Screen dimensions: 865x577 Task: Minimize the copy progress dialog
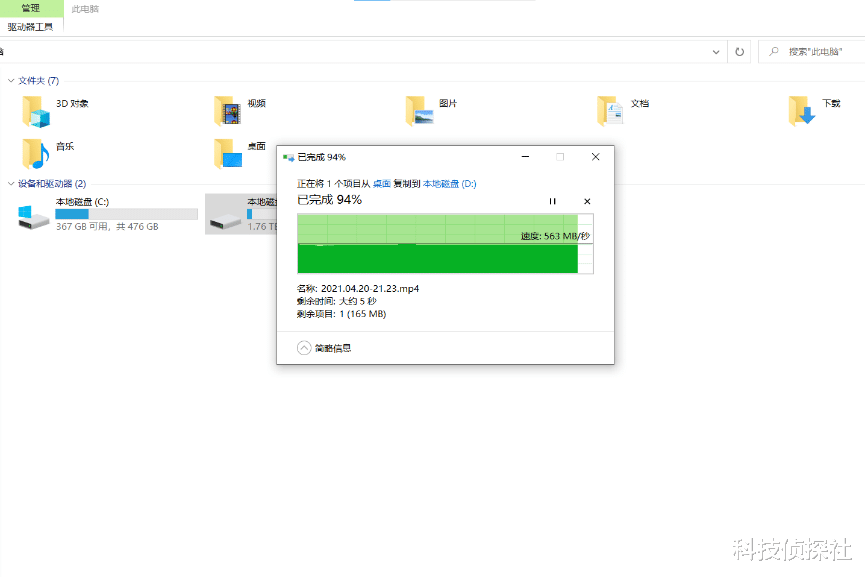(525, 157)
